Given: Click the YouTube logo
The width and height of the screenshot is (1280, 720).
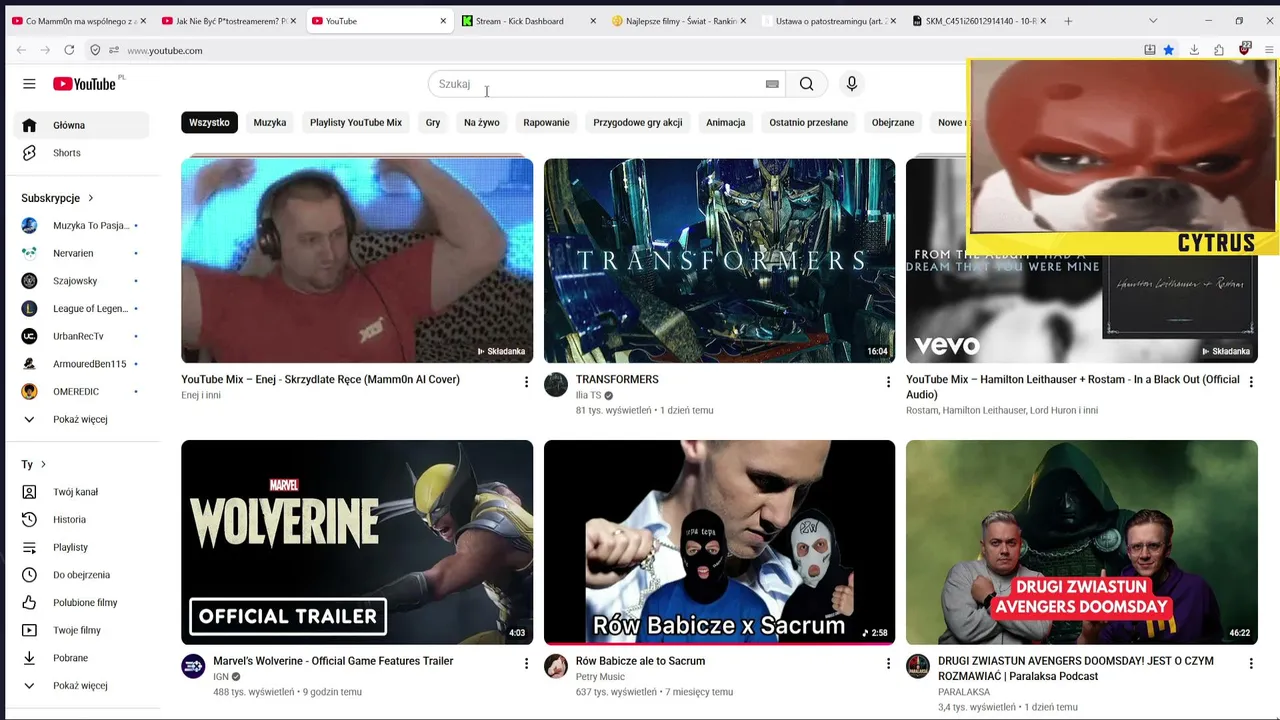Looking at the screenshot, I should point(85,84).
